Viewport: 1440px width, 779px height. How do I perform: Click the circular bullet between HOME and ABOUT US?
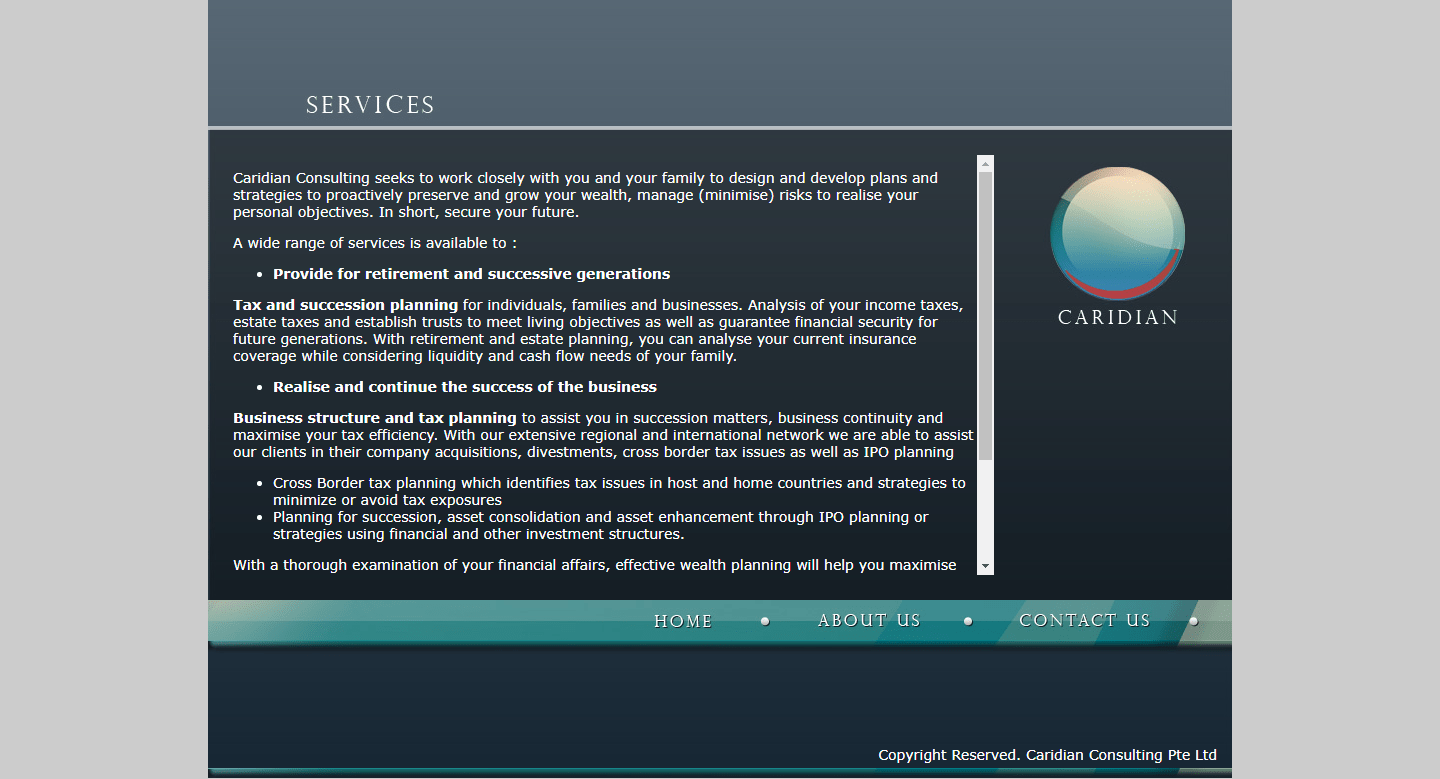point(765,621)
